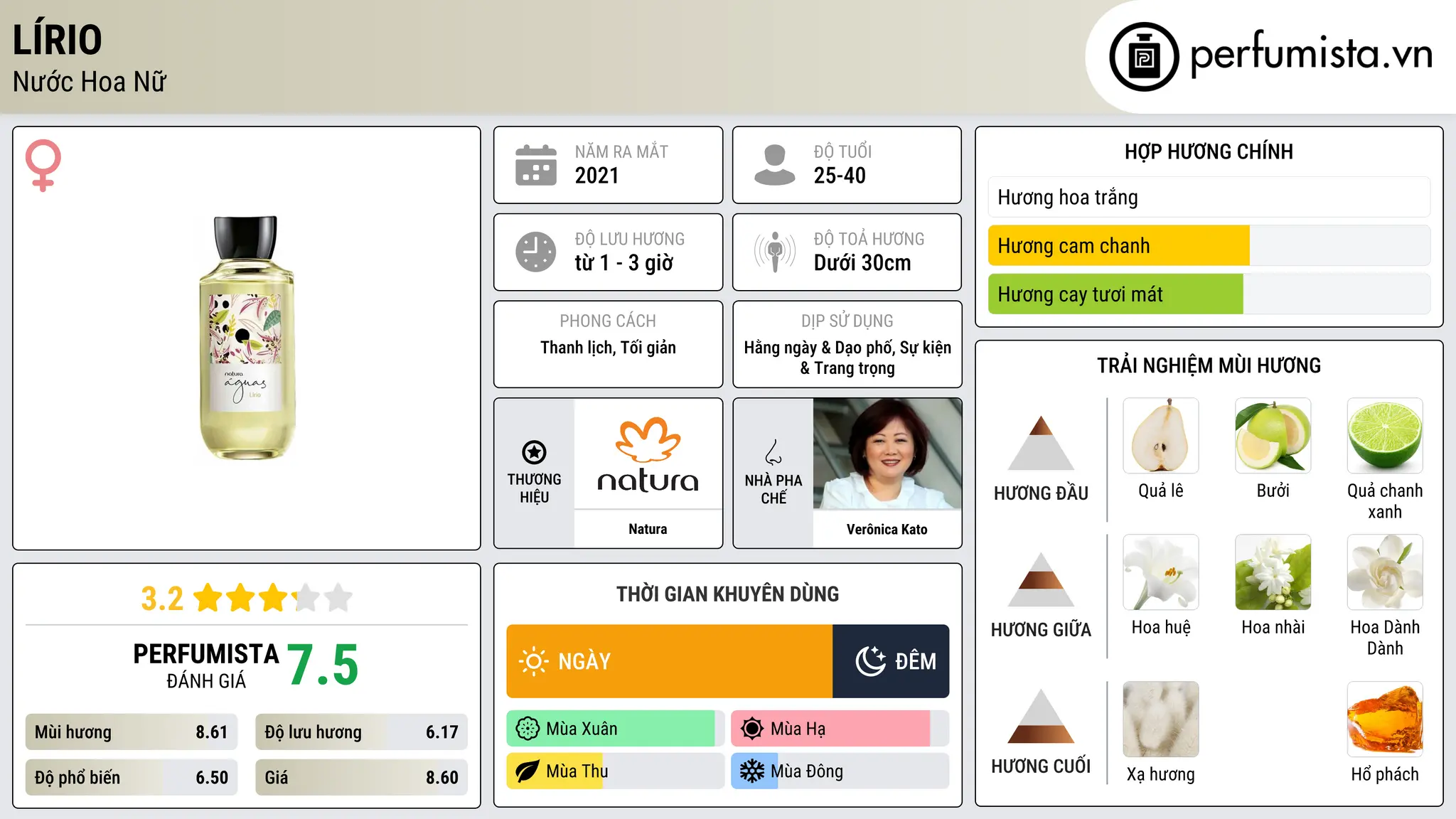Click the last grey rating star
Viewport: 1456px width, 819px height.
pyautogui.click(x=338, y=598)
